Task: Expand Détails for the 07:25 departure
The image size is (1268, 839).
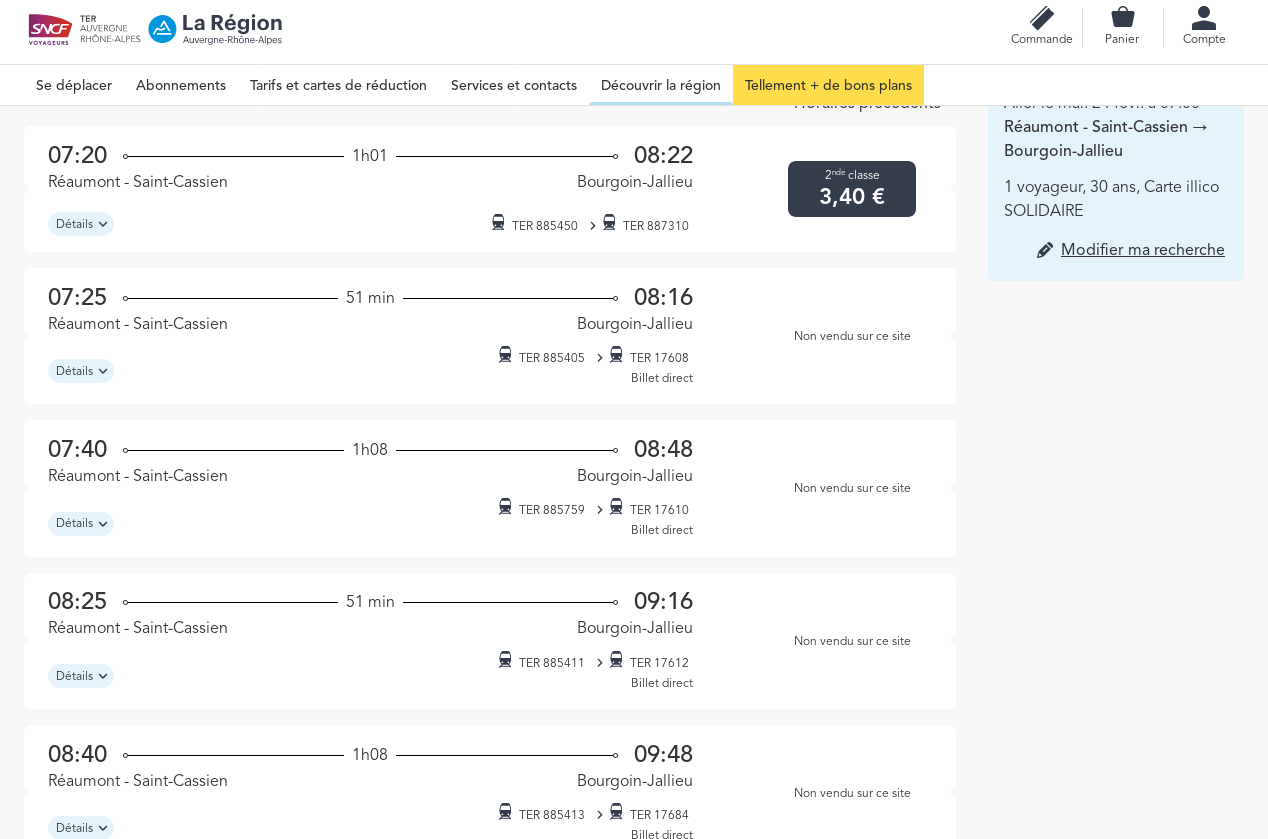Action: [80, 371]
